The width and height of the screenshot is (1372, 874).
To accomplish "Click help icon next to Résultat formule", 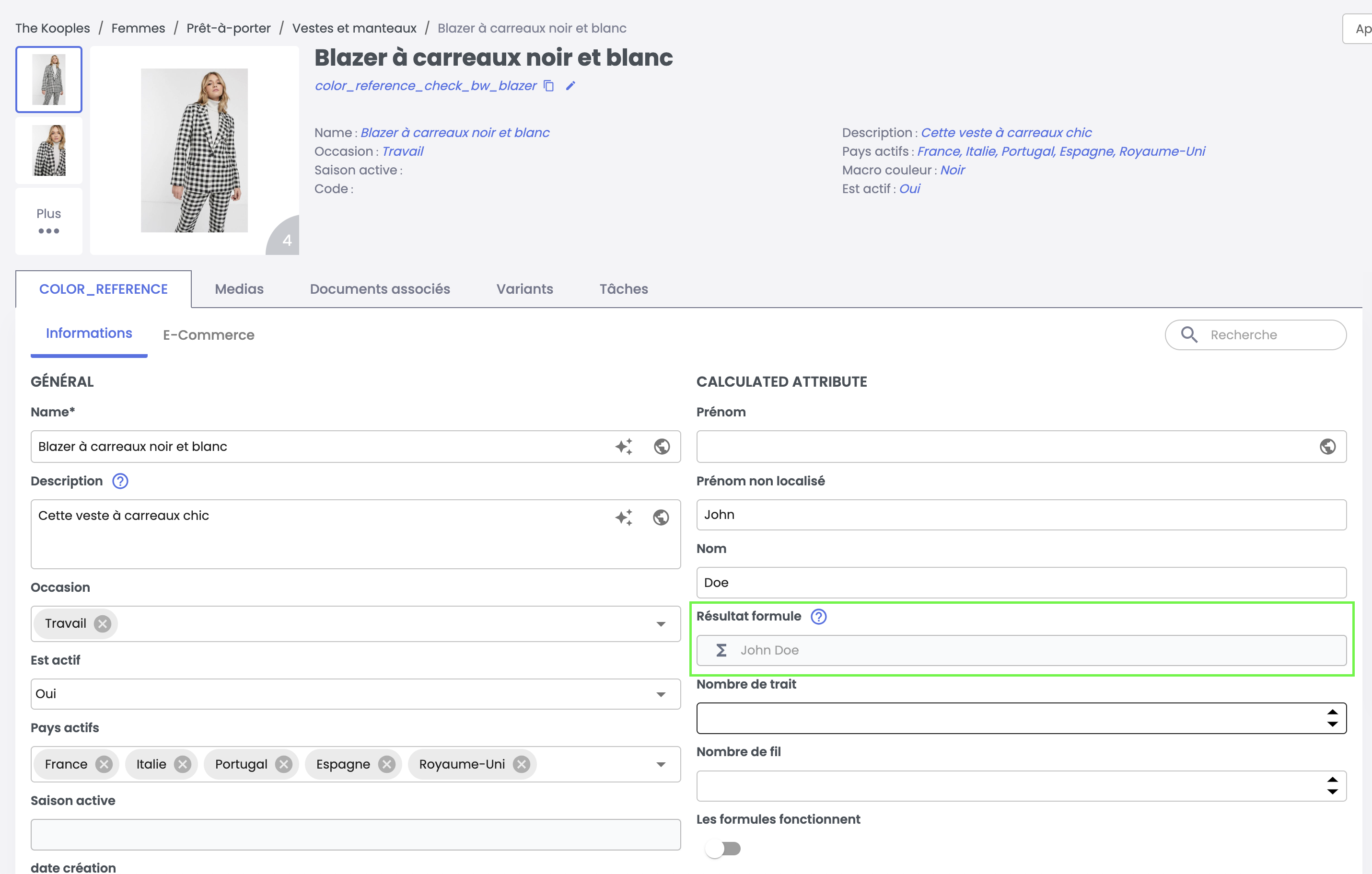I will click(x=818, y=617).
